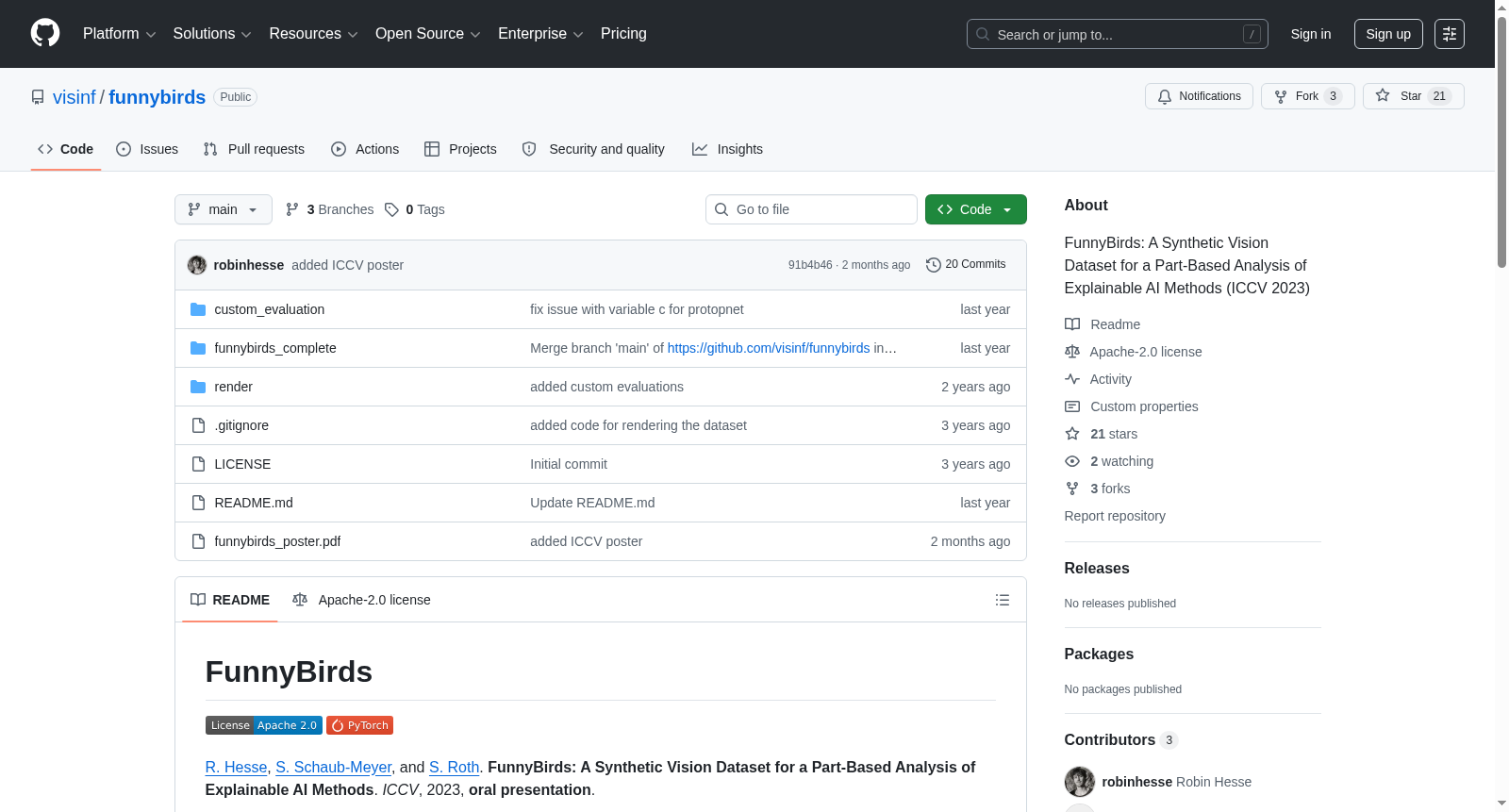Open the Packages section heading

(1099, 655)
